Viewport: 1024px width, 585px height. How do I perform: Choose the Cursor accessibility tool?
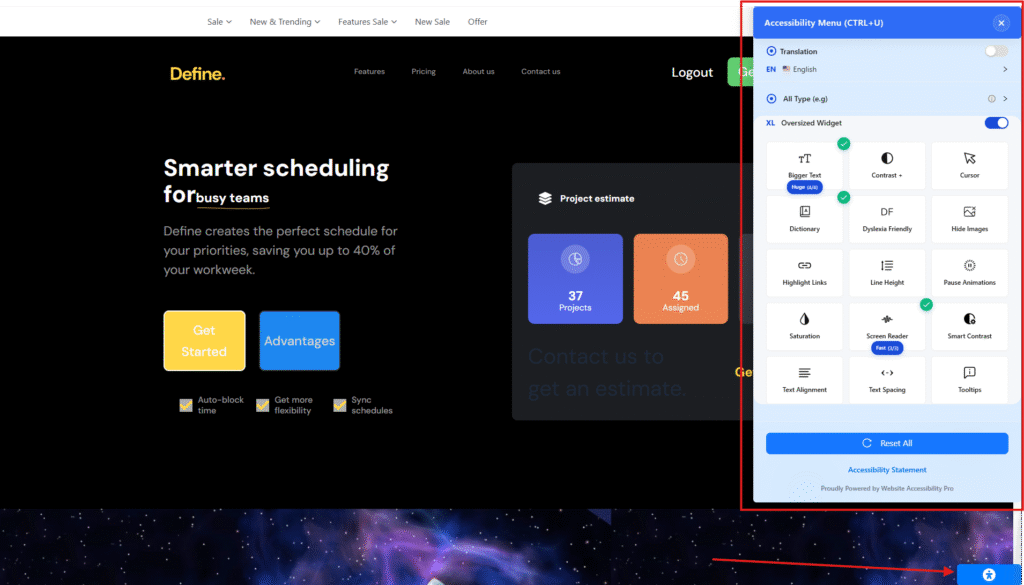tap(969, 165)
